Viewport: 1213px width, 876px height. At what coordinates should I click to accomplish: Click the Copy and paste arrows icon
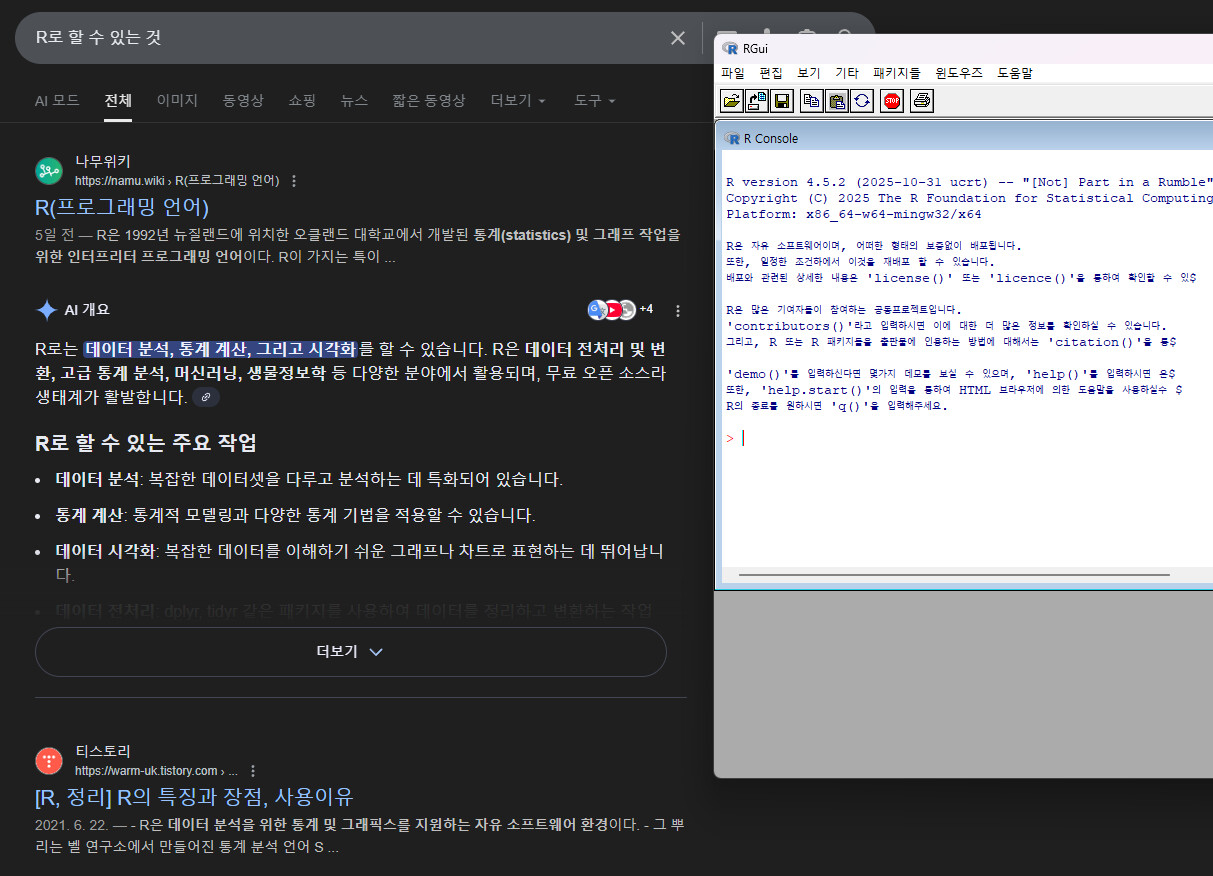pyautogui.click(x=861, y=101)
